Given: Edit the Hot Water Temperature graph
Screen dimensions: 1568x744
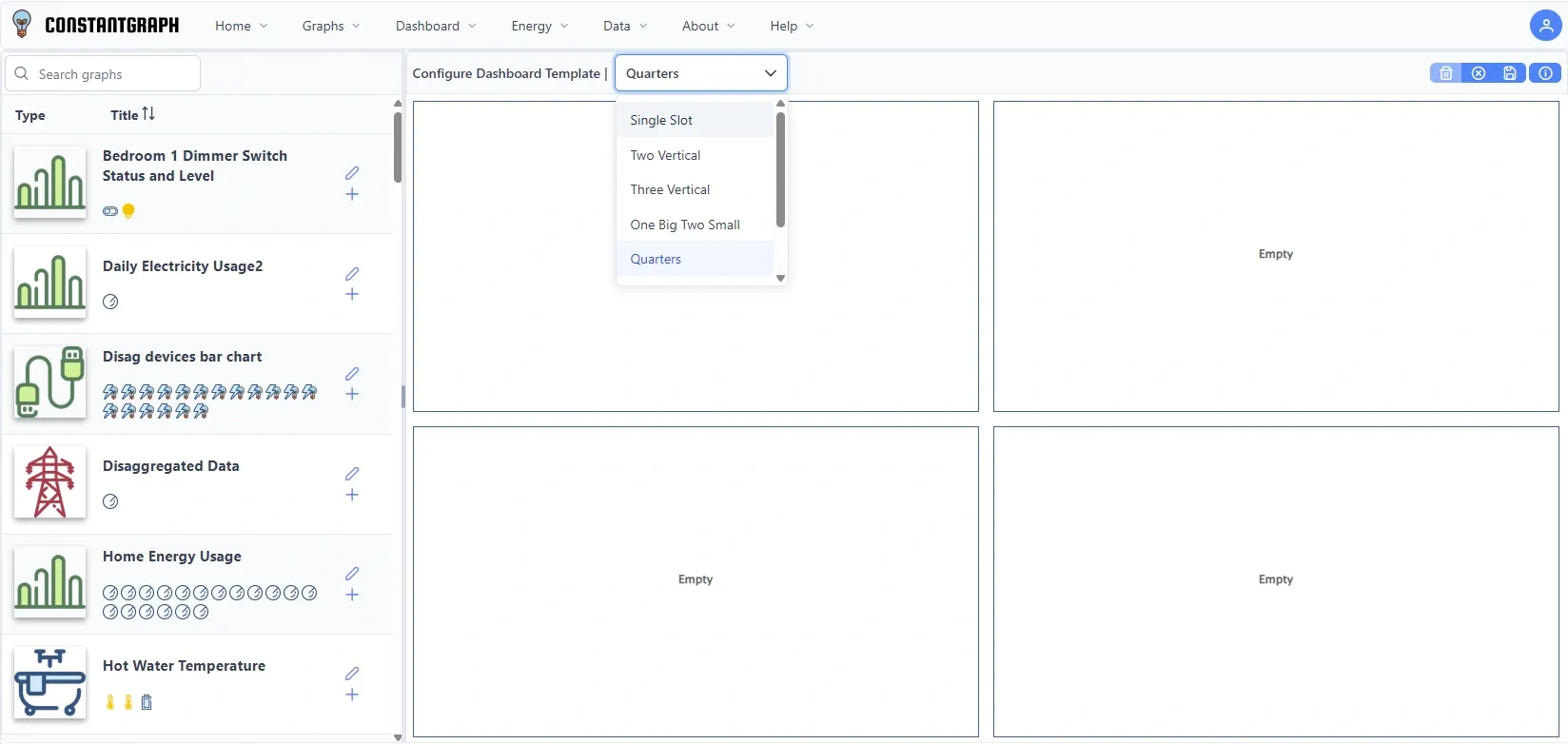Looking at the screenshot, I should (x=352, y=674).
